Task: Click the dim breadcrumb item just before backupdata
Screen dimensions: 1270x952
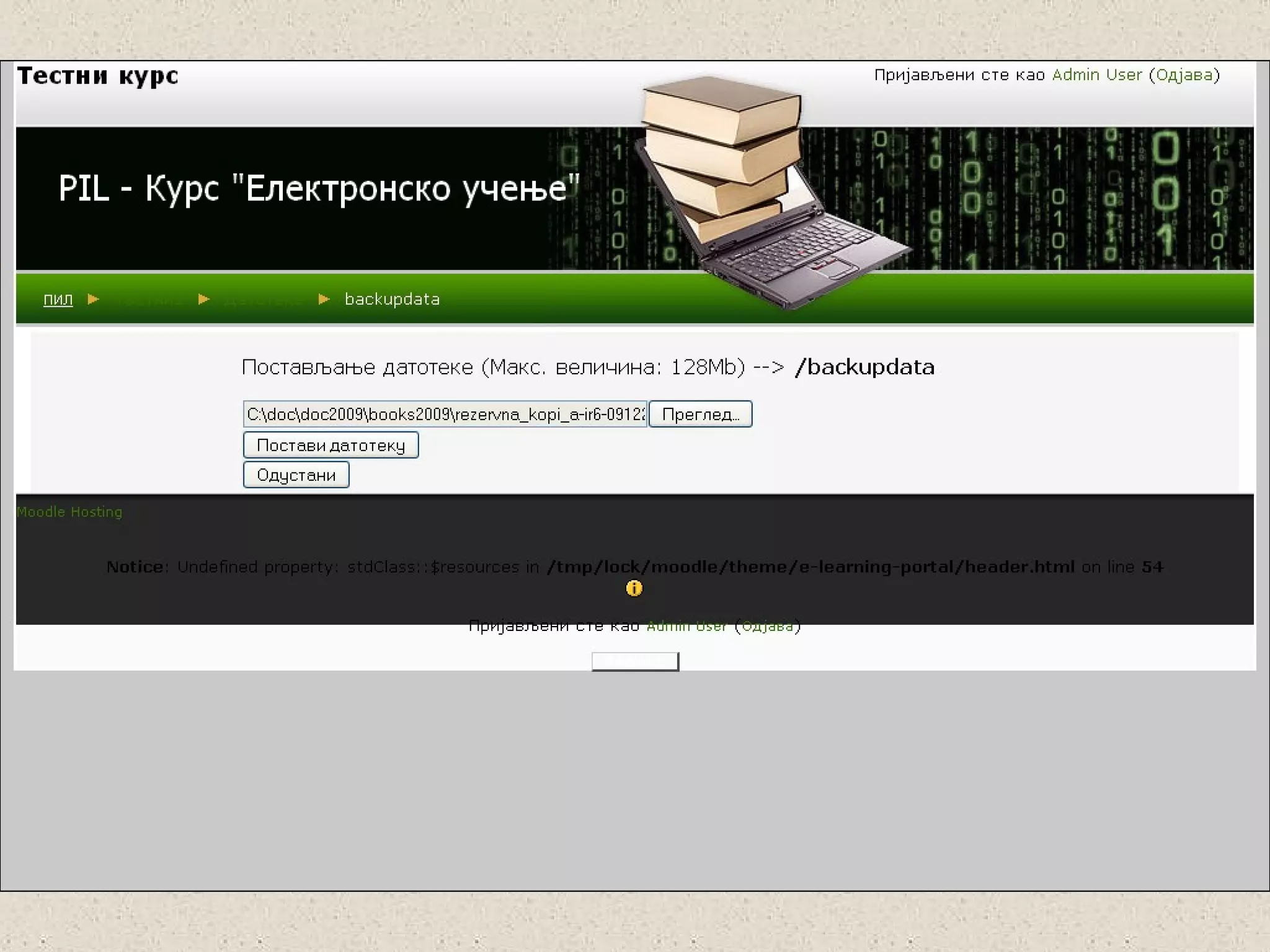Action: click(x=263, y=300)
